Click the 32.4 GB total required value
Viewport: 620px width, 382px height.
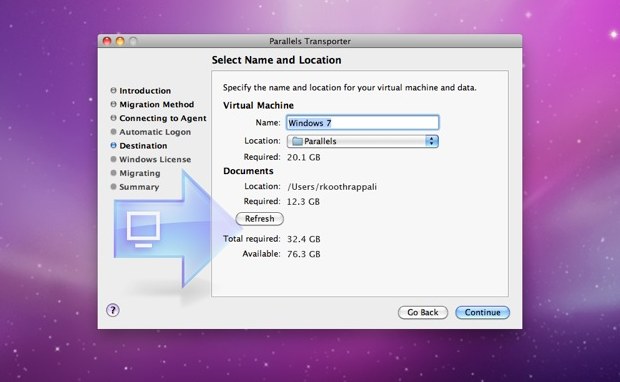pyautogui.click(x=304, y=239)
